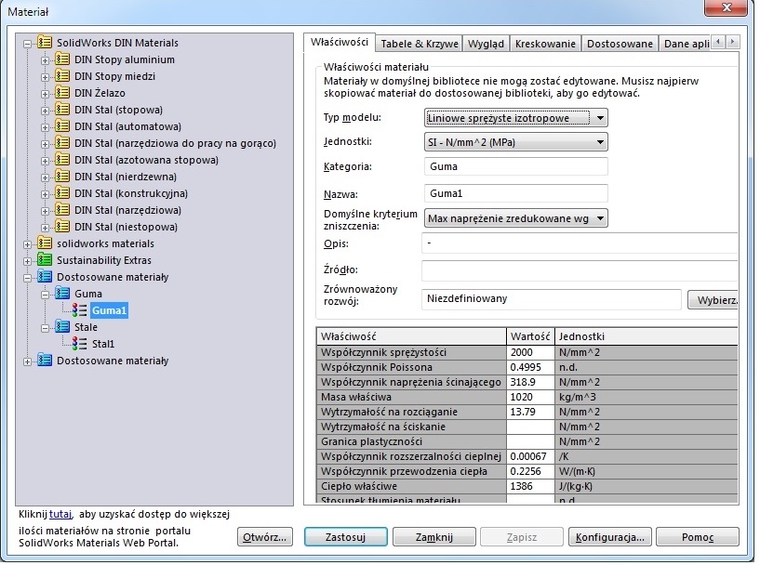Click the Masa właściwa value 1020
The image size is (760, 565).
pos(530,397)
